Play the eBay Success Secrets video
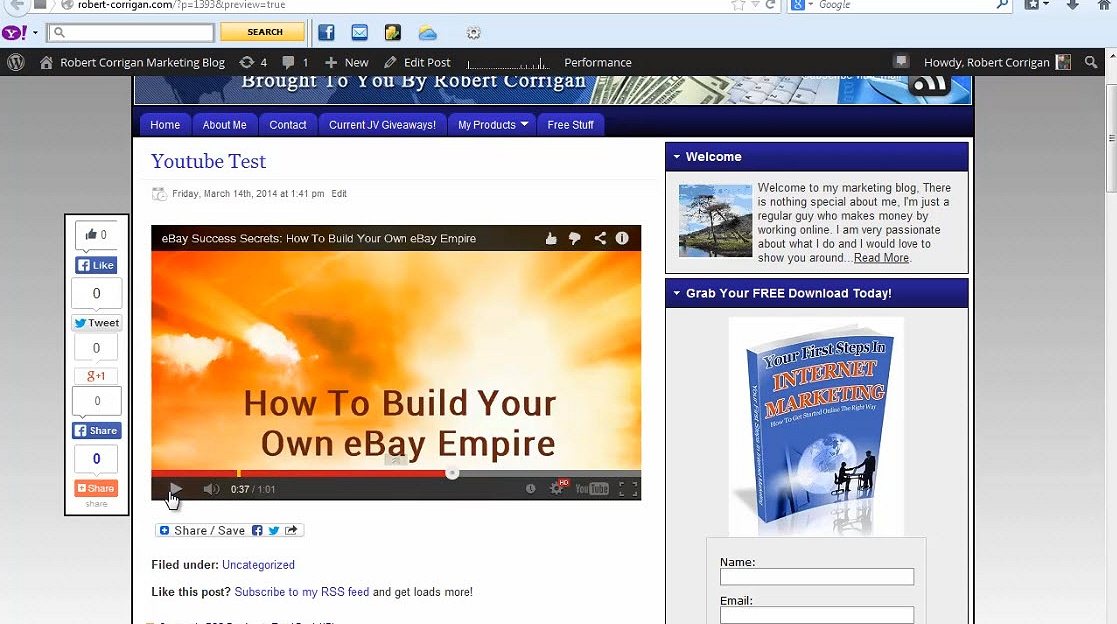This screenshot has height=624, width=1117. 175,489
